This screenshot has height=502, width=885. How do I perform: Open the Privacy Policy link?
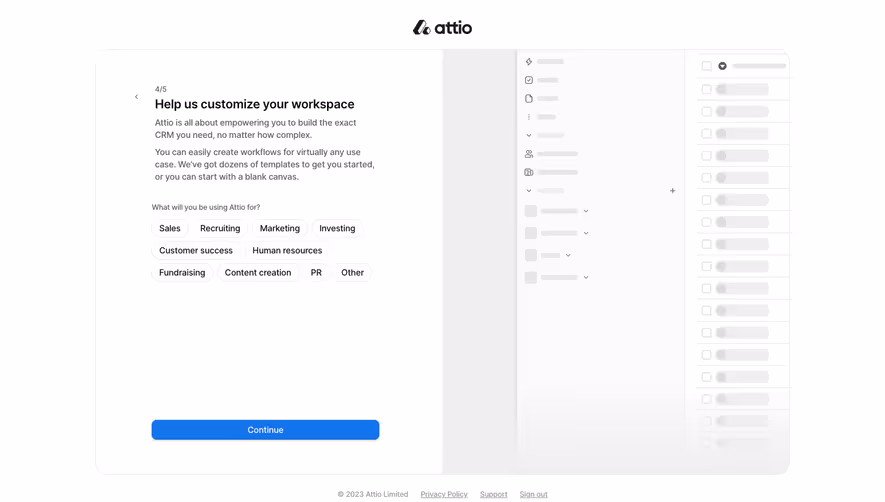click(x=444, y=494)
